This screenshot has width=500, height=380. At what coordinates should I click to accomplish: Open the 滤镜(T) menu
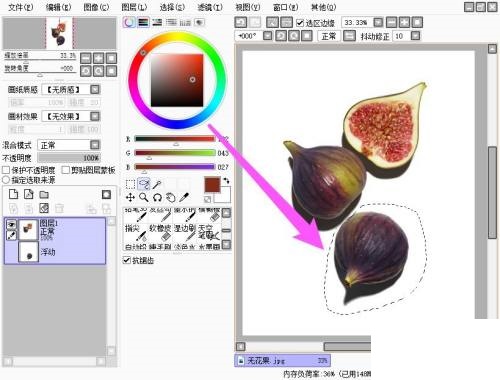tap(210, 7)
